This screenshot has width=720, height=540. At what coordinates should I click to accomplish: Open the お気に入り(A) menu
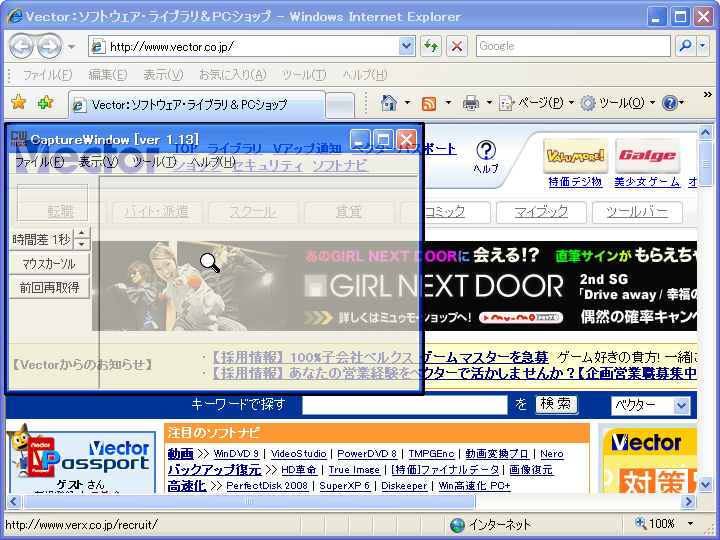click(x=232, y=74)
